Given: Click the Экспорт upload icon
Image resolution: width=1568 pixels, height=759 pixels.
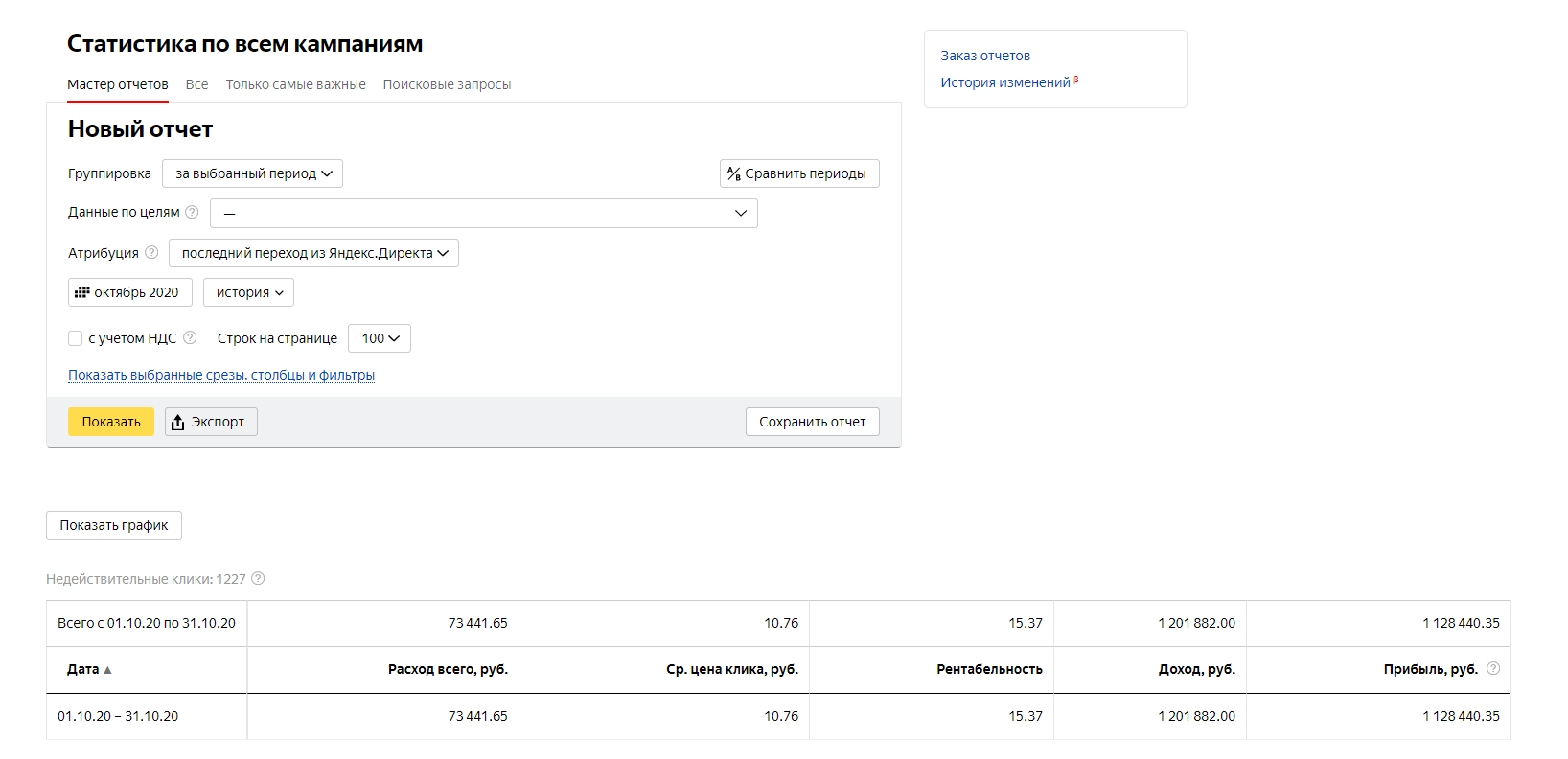Looking at the screenshot, I should click(177, 422).
